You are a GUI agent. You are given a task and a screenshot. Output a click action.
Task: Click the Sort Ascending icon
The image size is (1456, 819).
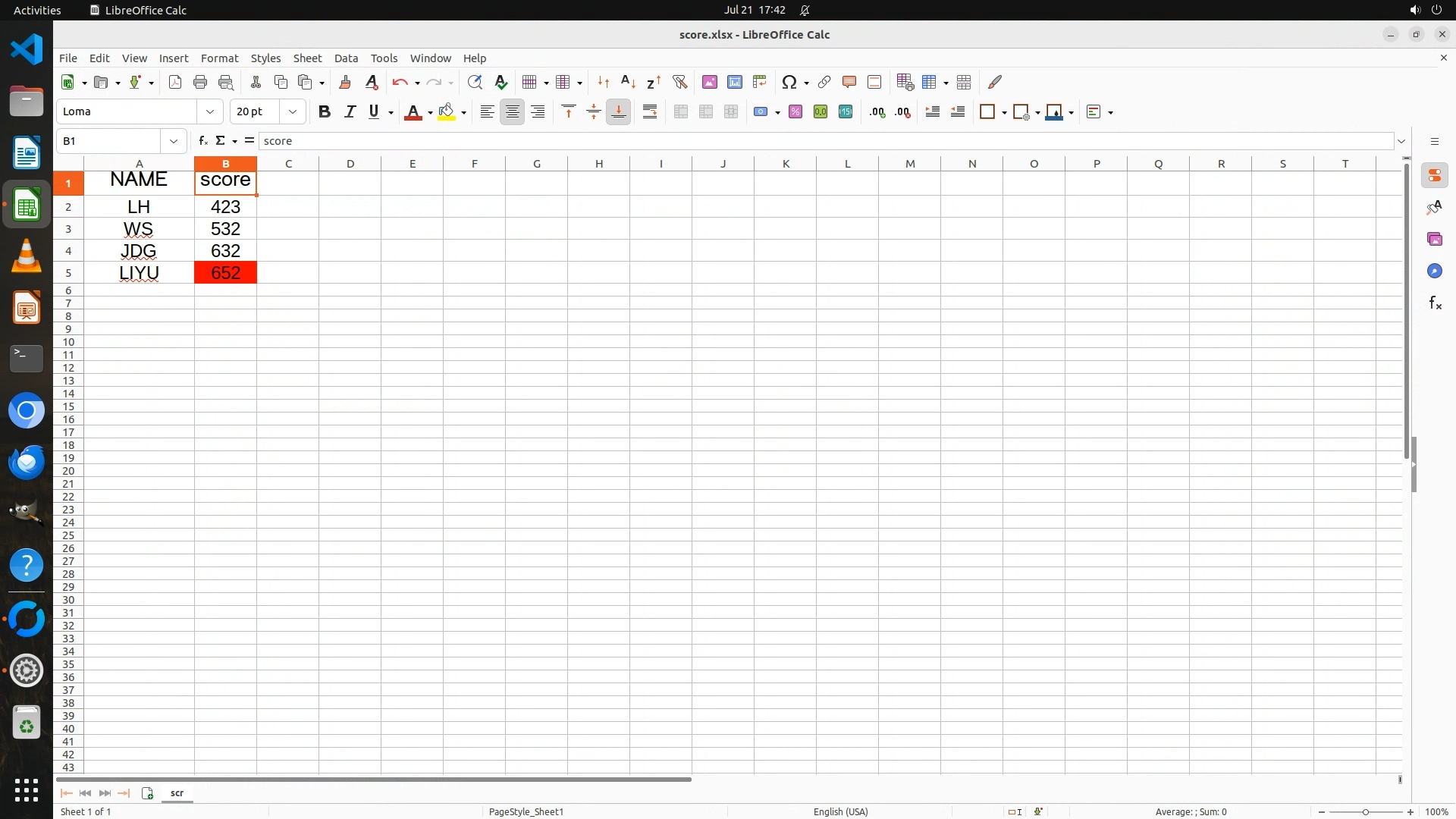(x=628, y=82)
